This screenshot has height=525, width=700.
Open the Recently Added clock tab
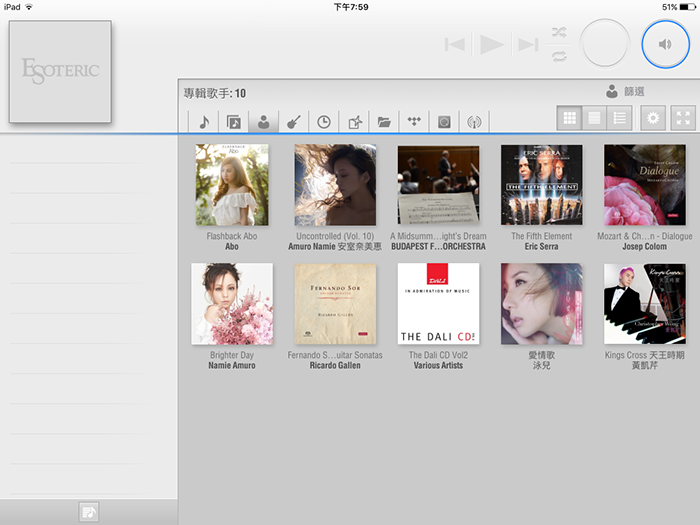(x=324, y=121)
